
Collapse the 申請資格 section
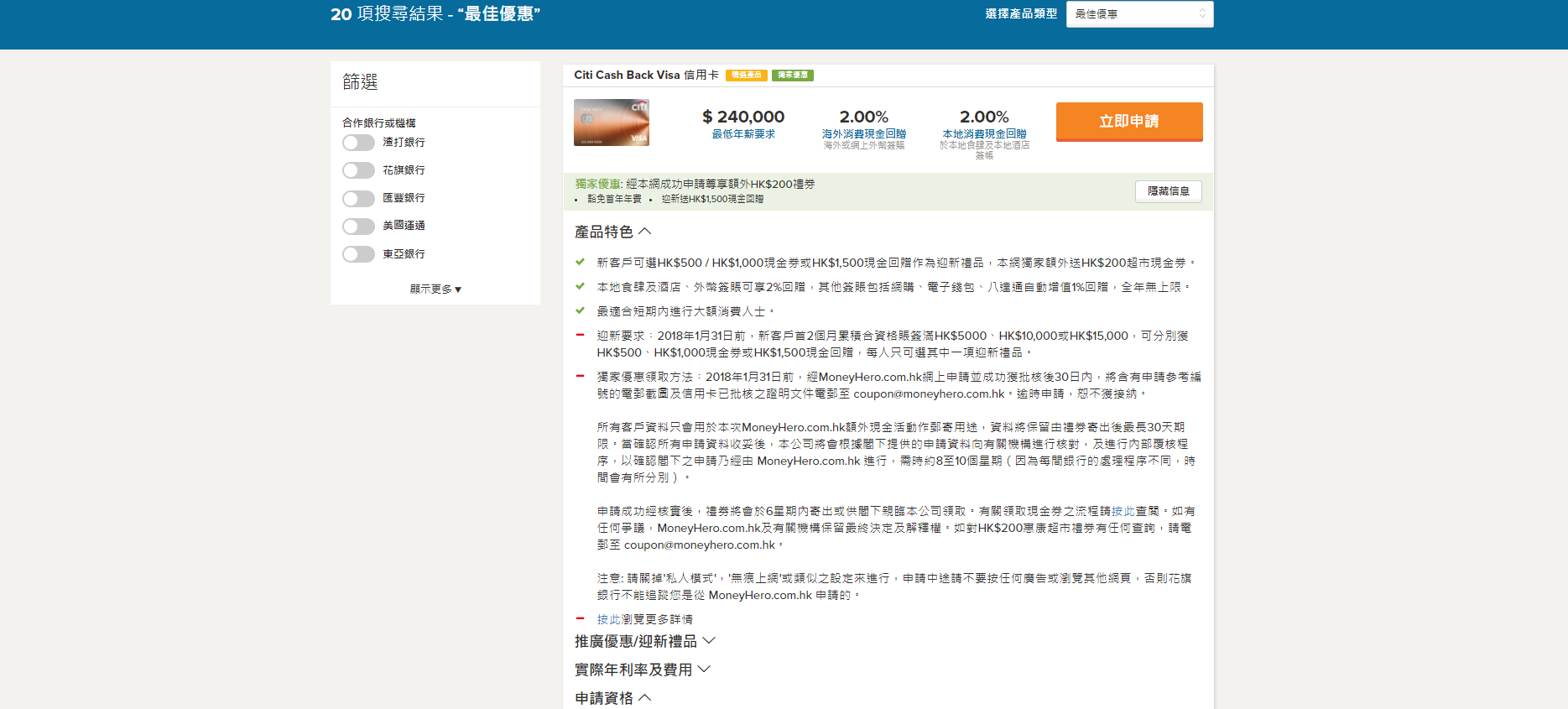coord(612,698)
